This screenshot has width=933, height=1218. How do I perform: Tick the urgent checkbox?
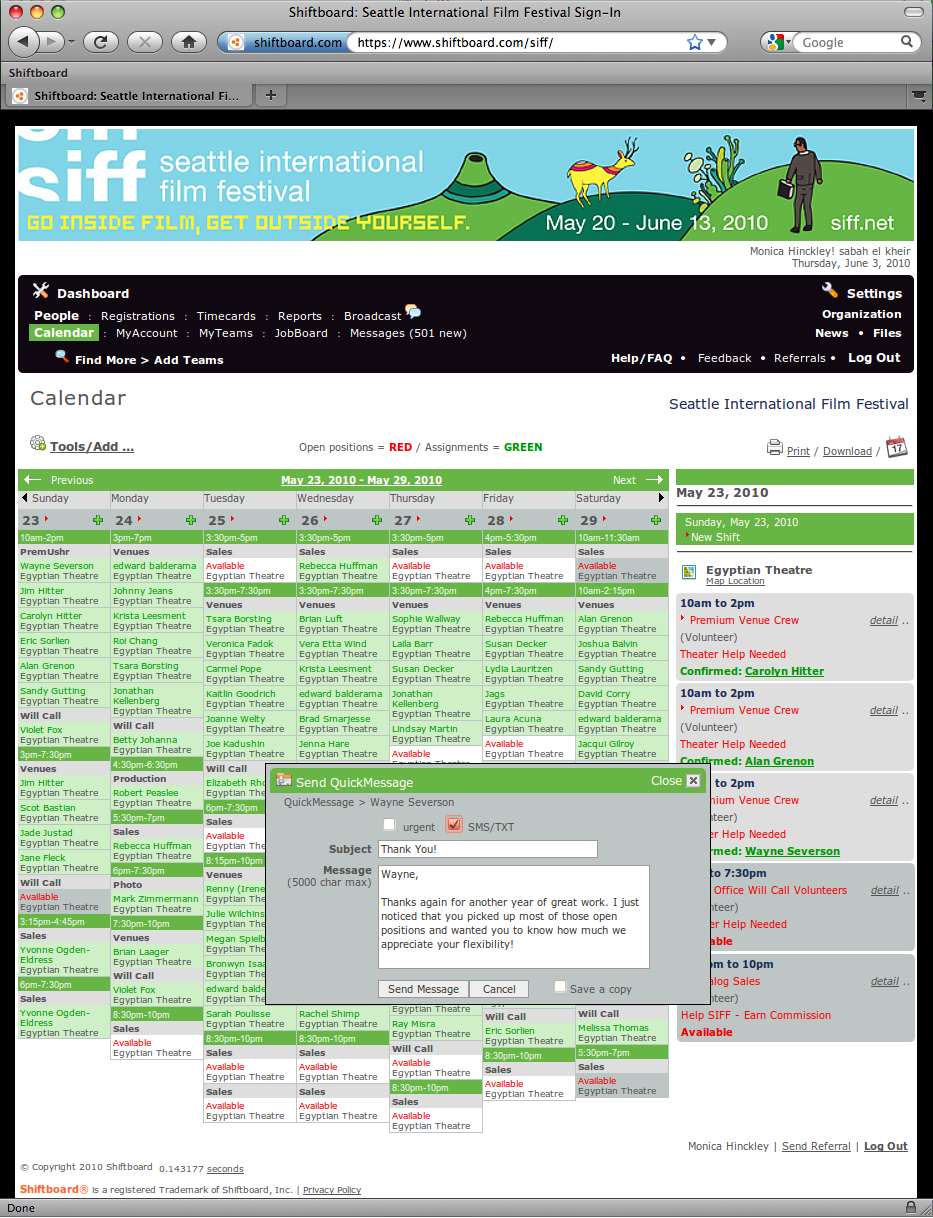pos(390,826)
